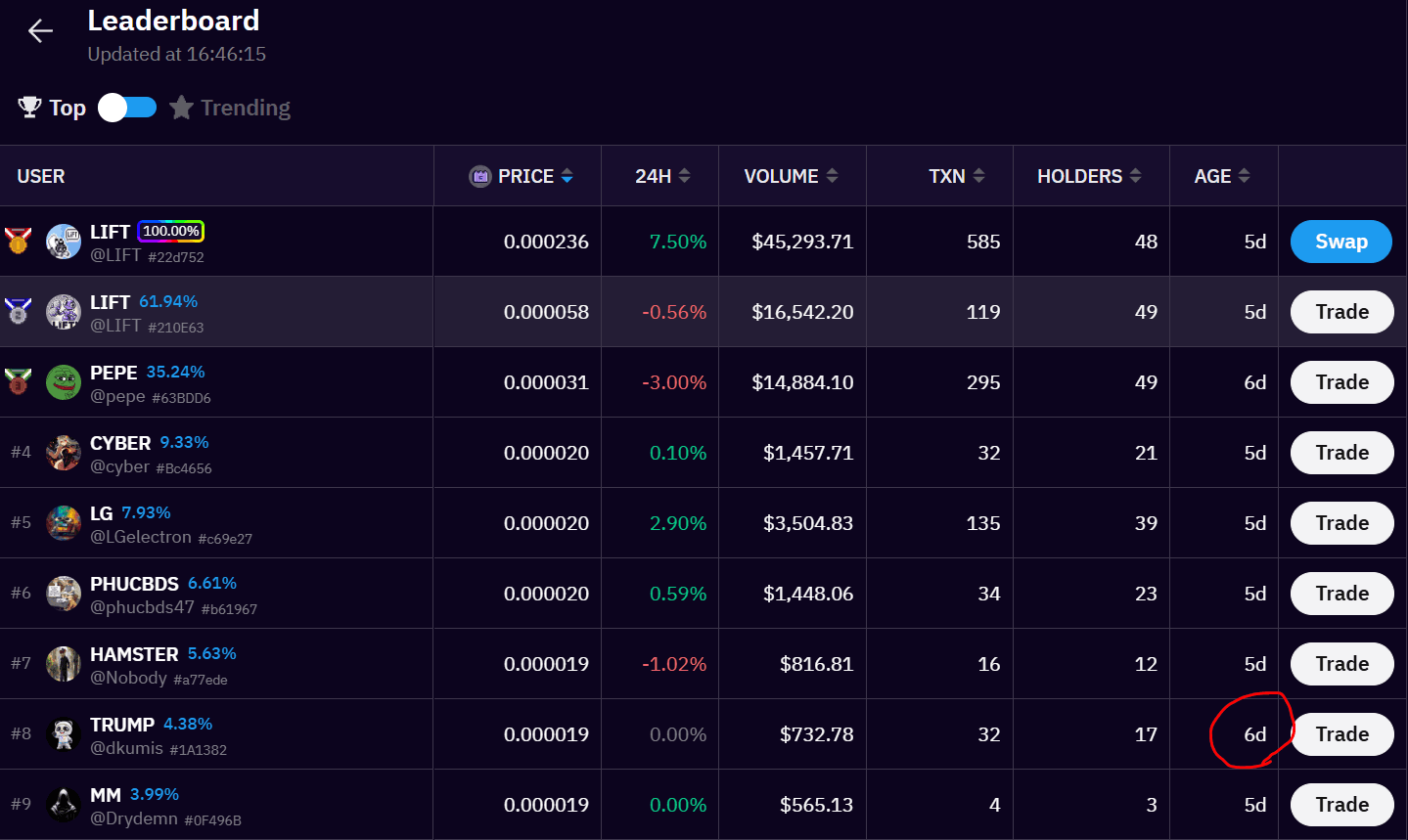Click the gold medal first-place icon

pyautogui.click(x=19, y=241)
